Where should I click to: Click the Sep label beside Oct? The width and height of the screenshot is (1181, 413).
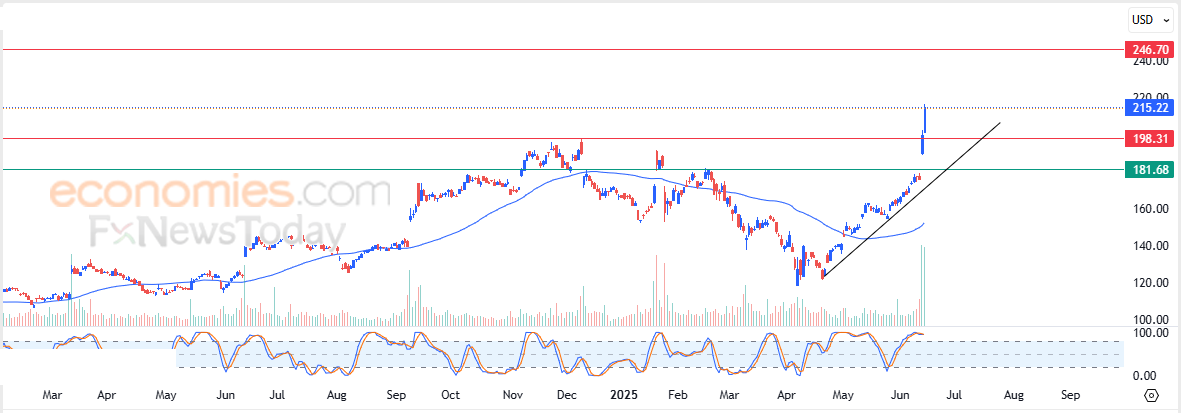[x=396, y=395]
